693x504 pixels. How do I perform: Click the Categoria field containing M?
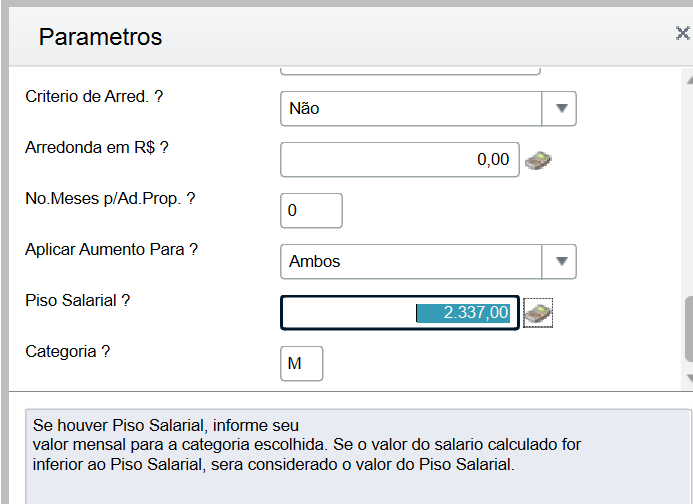coord(301,364)
